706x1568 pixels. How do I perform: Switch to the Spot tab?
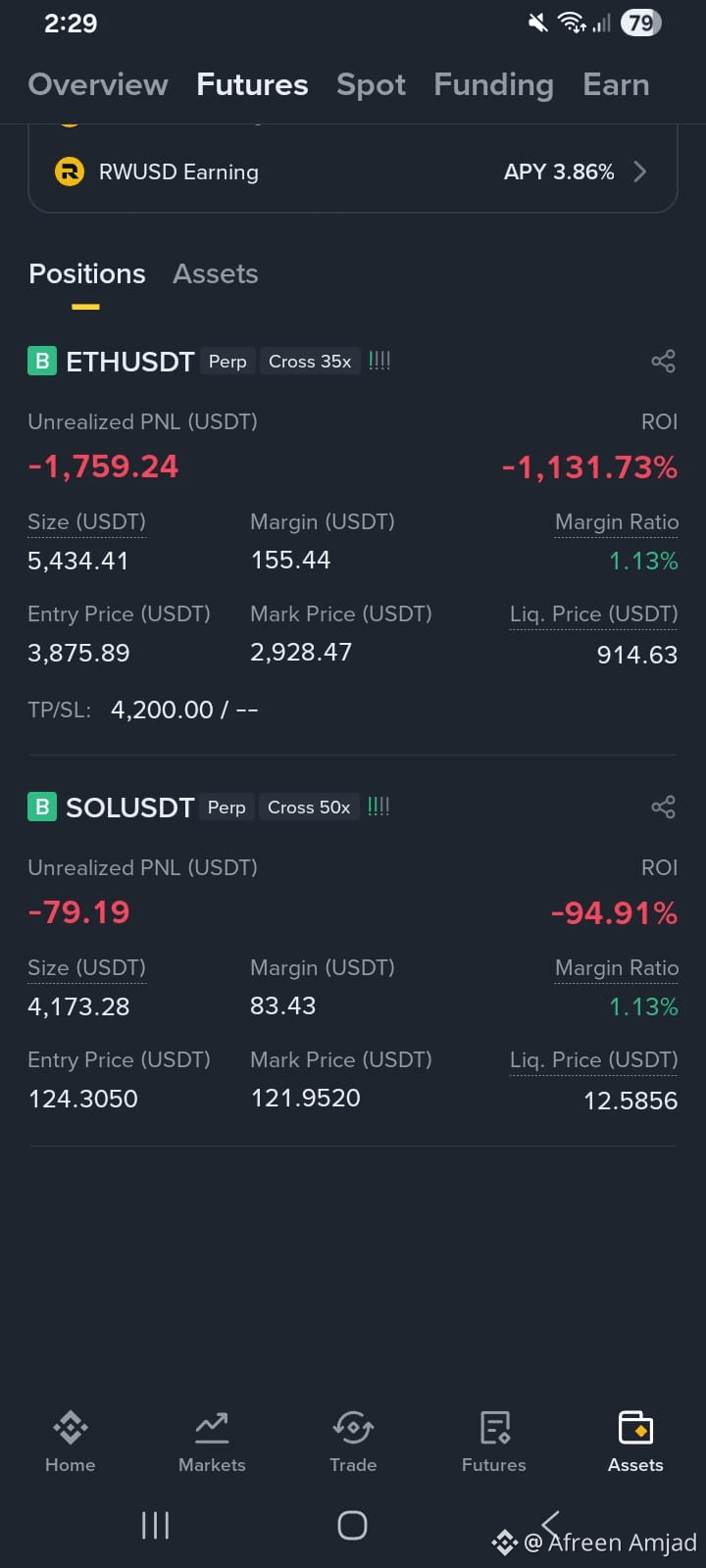pyautogui.click(x=371, y=85)
